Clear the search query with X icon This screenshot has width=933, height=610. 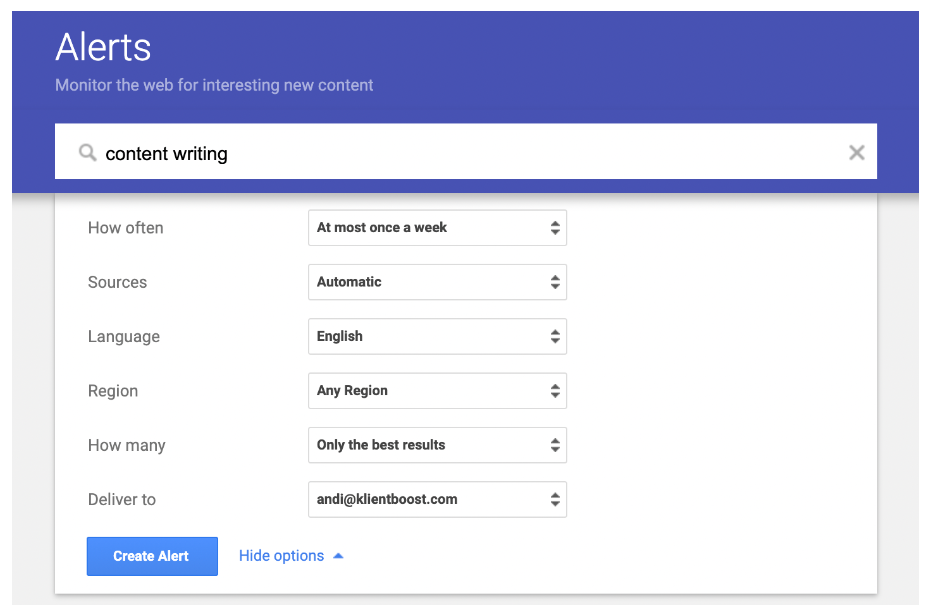coord(856,153)
